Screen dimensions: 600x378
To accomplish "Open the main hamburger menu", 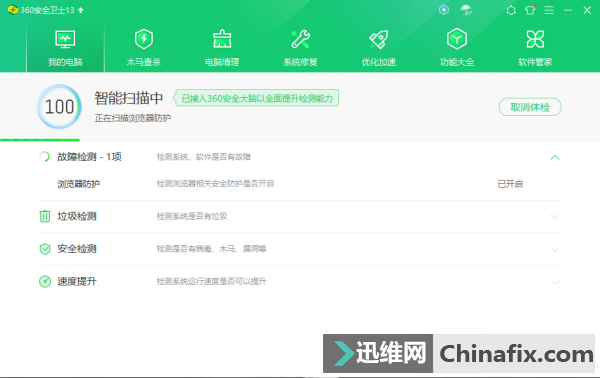I will click(x=549, y=10).
